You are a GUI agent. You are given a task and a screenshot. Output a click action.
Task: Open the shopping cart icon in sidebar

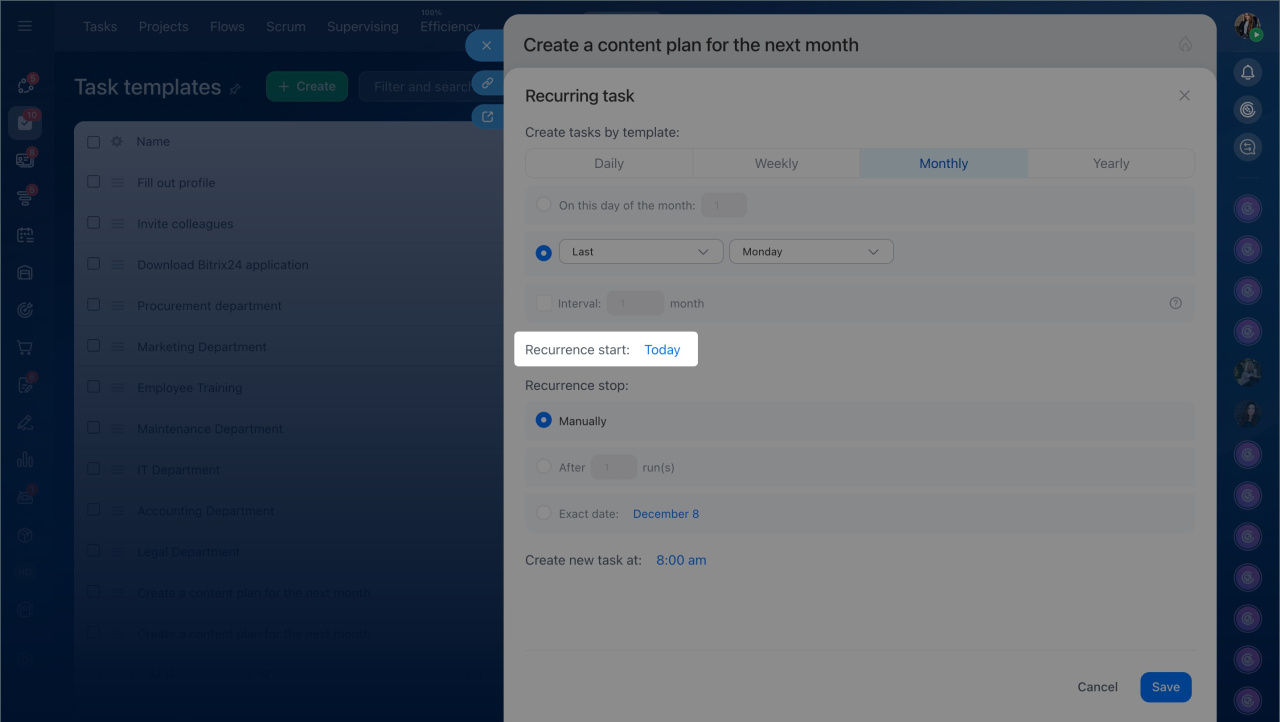pos(25,348)
